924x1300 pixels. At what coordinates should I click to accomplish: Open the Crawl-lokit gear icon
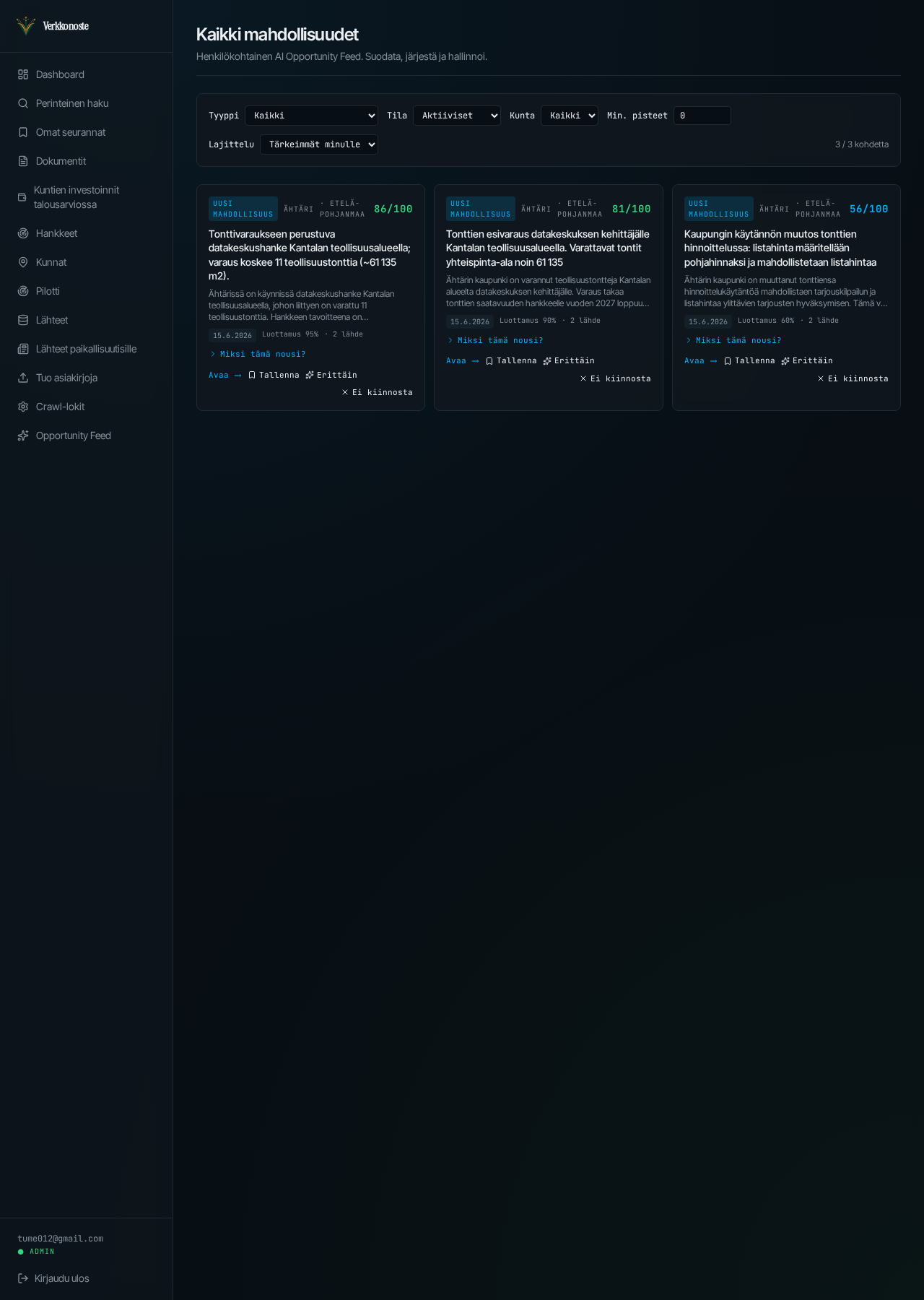pyautogui.click(x=23, y=407)
